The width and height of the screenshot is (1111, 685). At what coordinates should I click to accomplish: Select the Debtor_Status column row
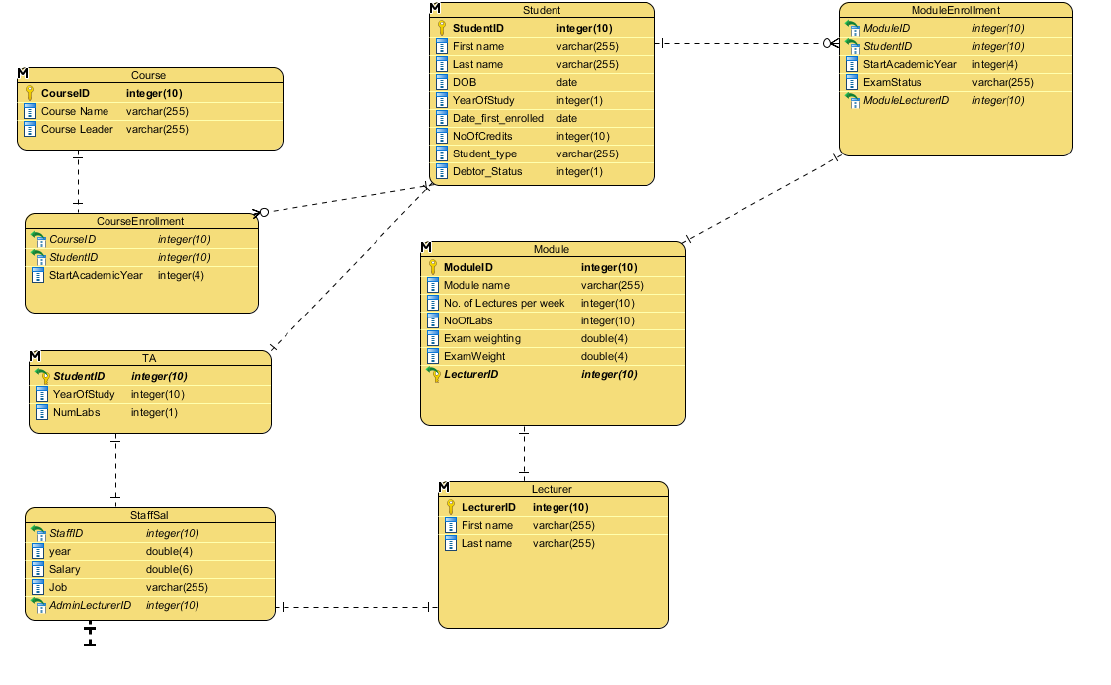542,171
